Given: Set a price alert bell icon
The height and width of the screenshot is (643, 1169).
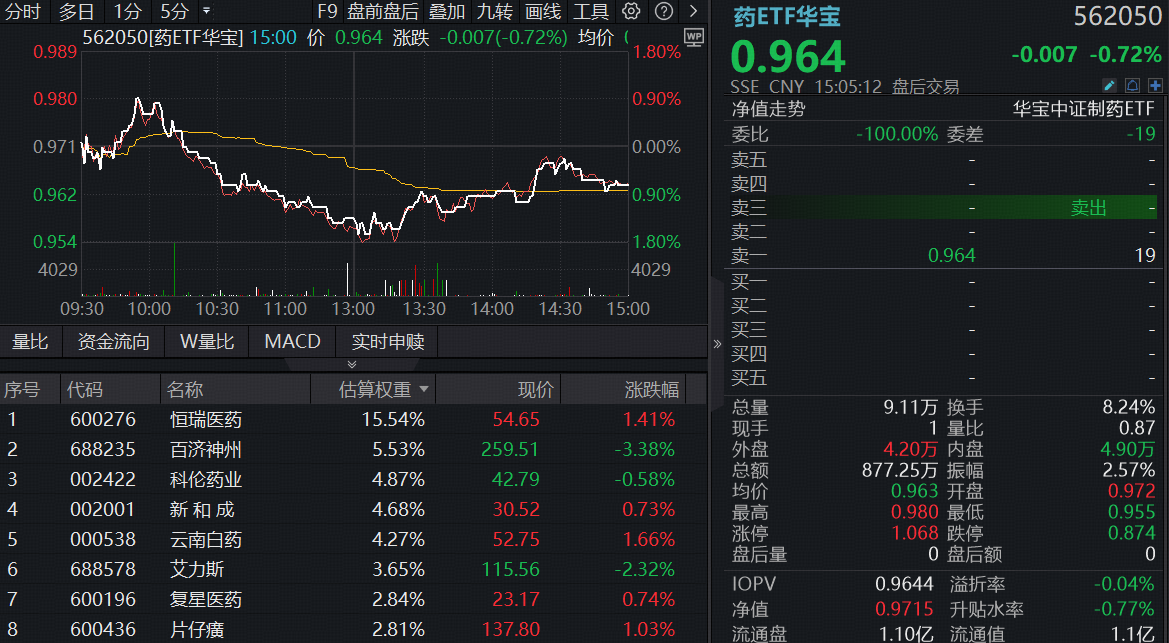Looking at the screenshot, I should click(1132, 85).
